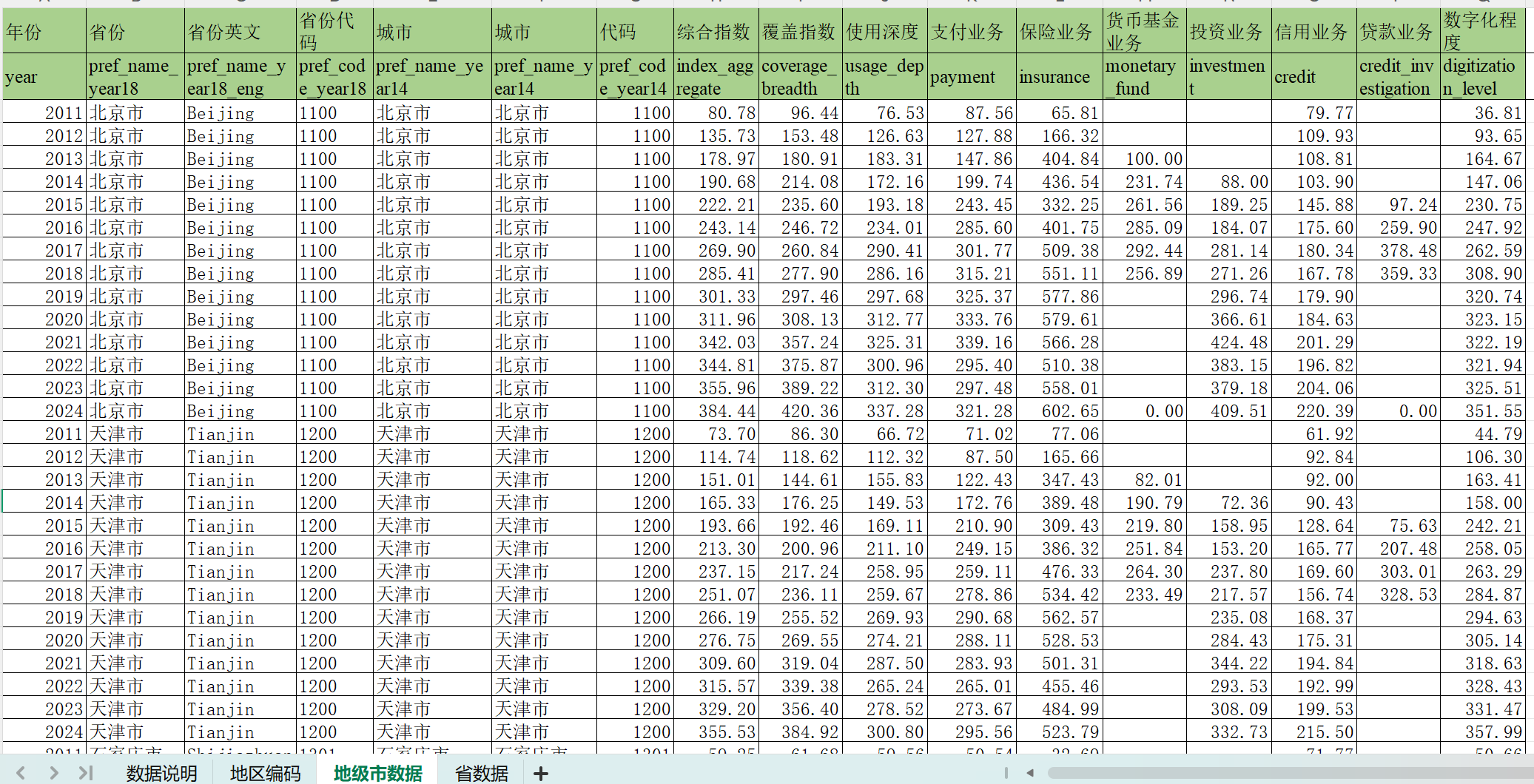Select the 地级市数据 sheet tab
The image size is (1534, 784).
(x=377, y=773)
